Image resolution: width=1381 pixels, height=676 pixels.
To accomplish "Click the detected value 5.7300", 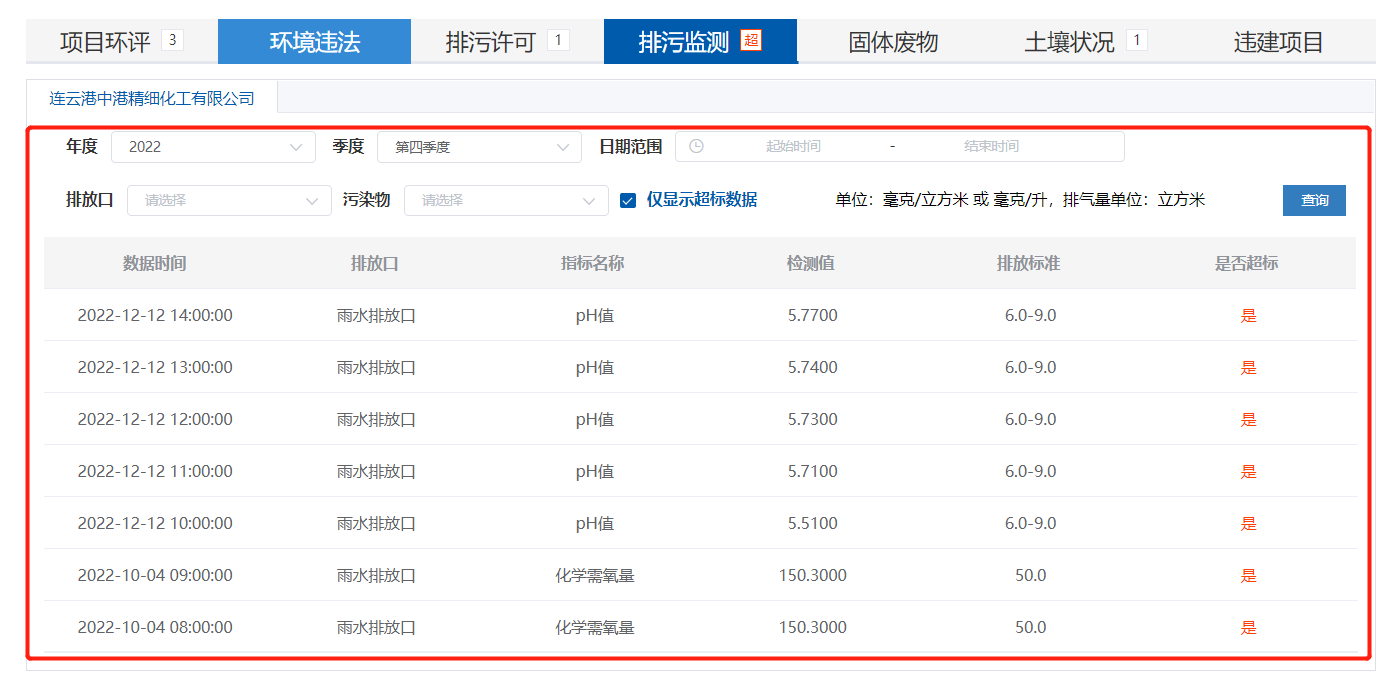I will 813,420.
